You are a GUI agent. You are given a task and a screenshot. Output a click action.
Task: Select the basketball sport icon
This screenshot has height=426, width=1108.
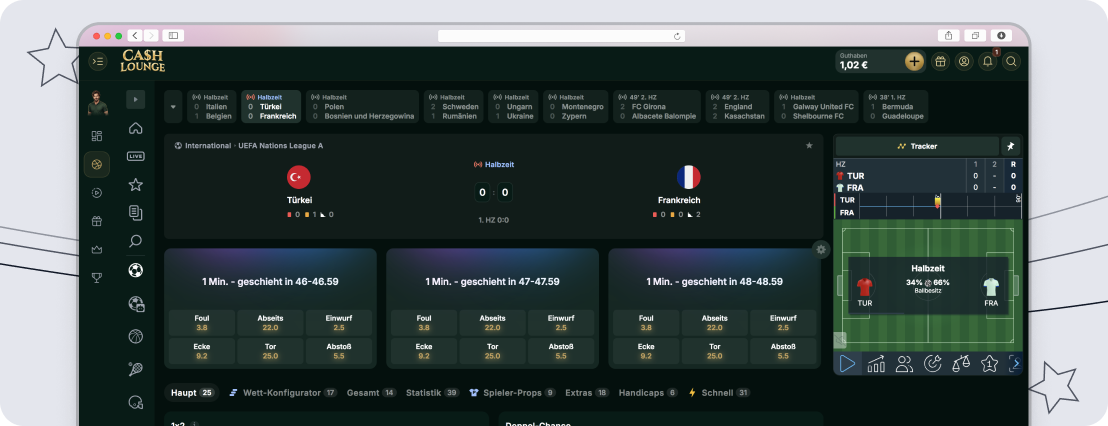pyautogui.click(x=136, y=336)
